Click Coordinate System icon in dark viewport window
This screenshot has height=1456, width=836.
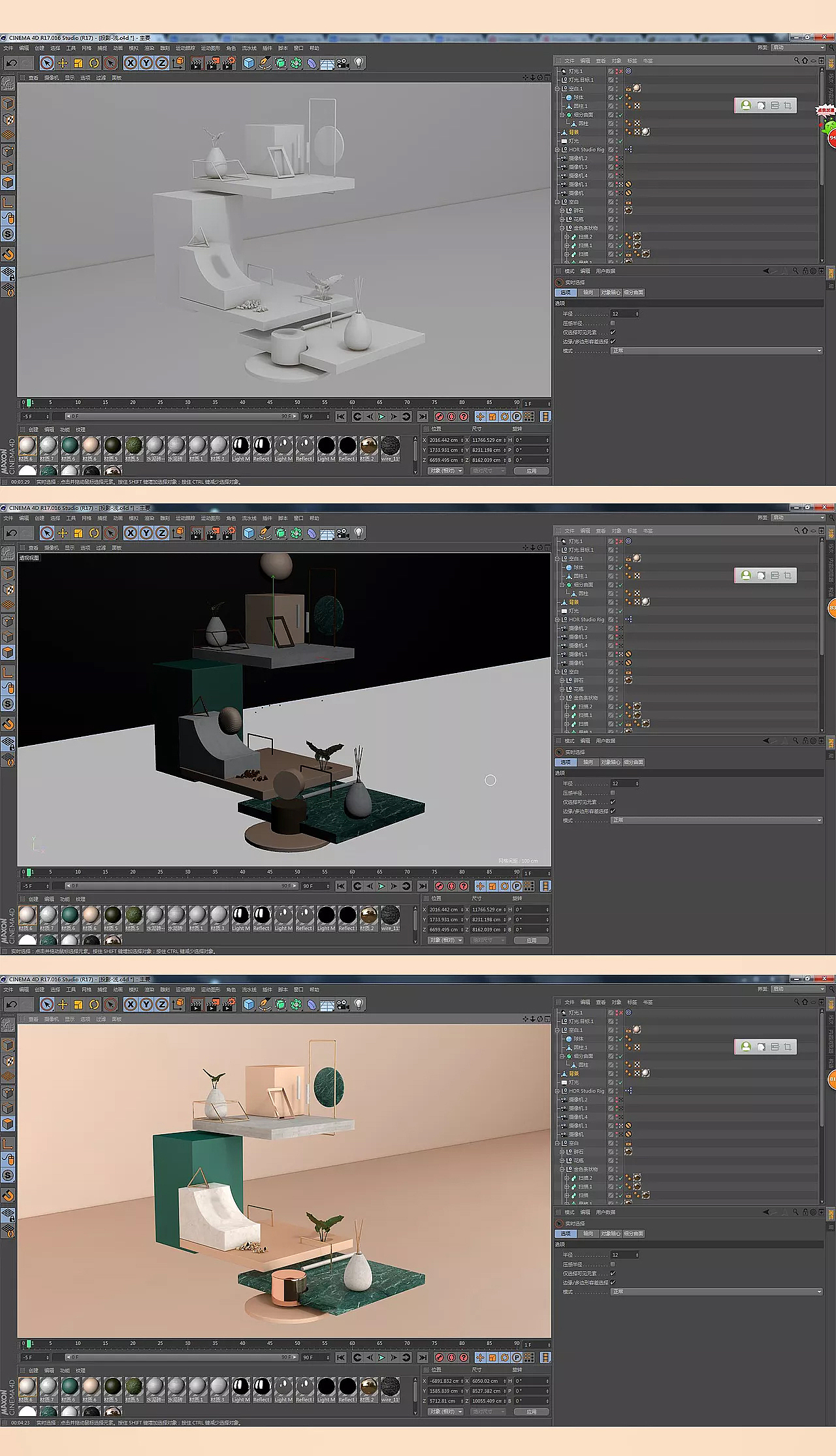(178, 533)
